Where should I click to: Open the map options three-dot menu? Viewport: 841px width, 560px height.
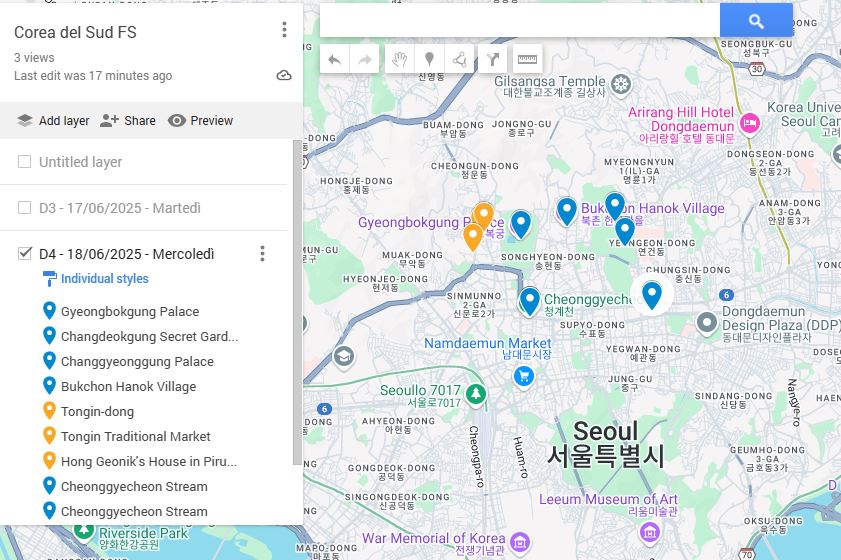point(284,30)
